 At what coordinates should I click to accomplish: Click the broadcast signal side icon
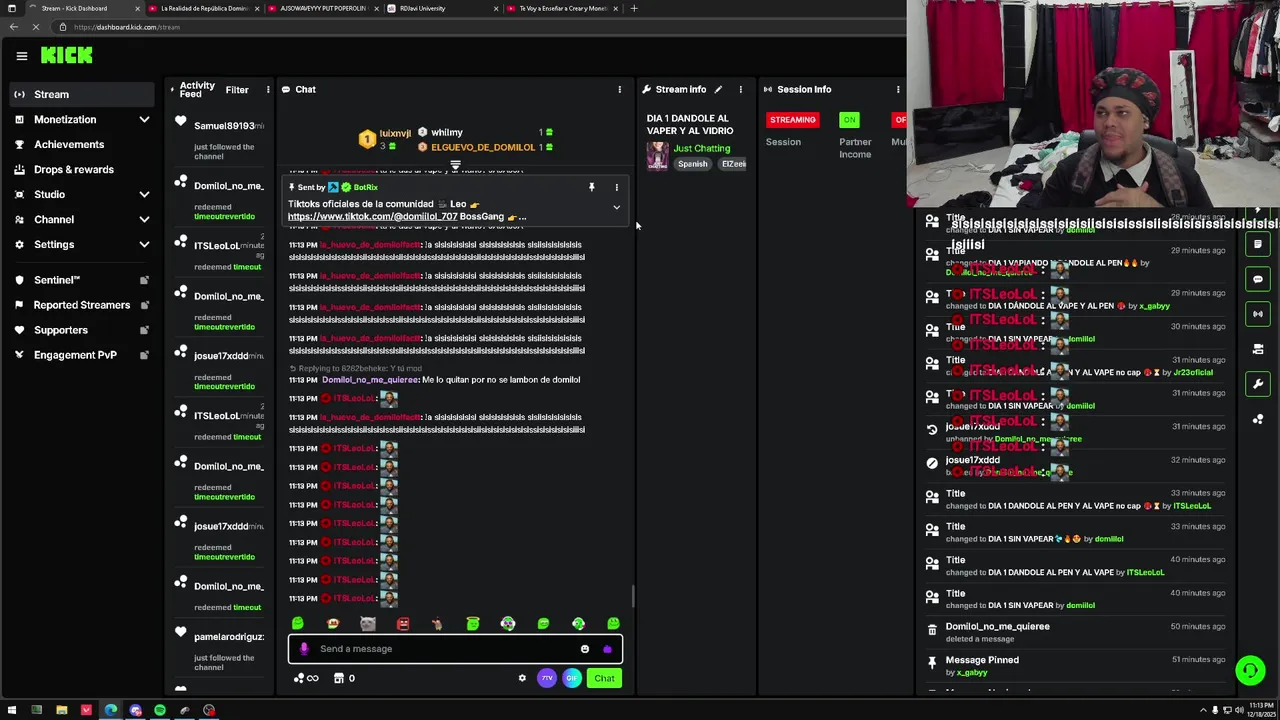pyautogui.click(x=1258, y=314)
